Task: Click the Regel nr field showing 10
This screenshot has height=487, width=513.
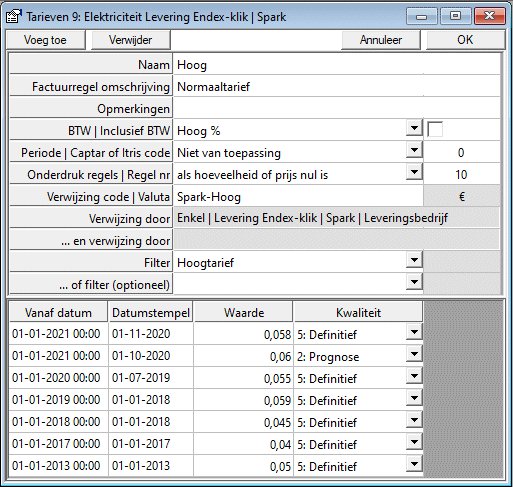Action: point(462,175)
